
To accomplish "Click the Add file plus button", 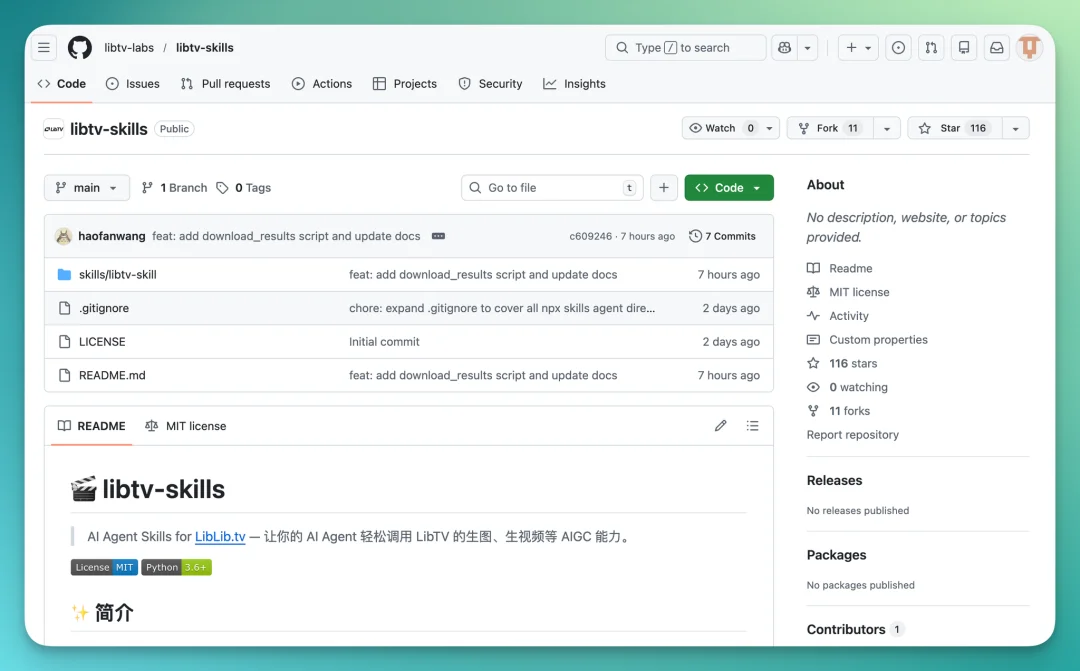I will pos(663,188).
